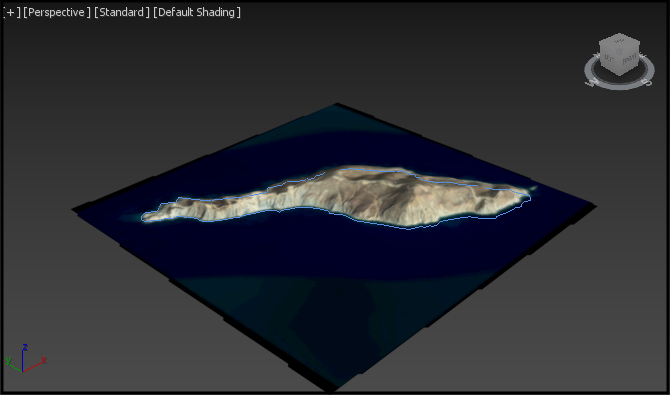
Task: Click the ViewCube Left face
Action: pyautogui.click(x=610, y=58)
